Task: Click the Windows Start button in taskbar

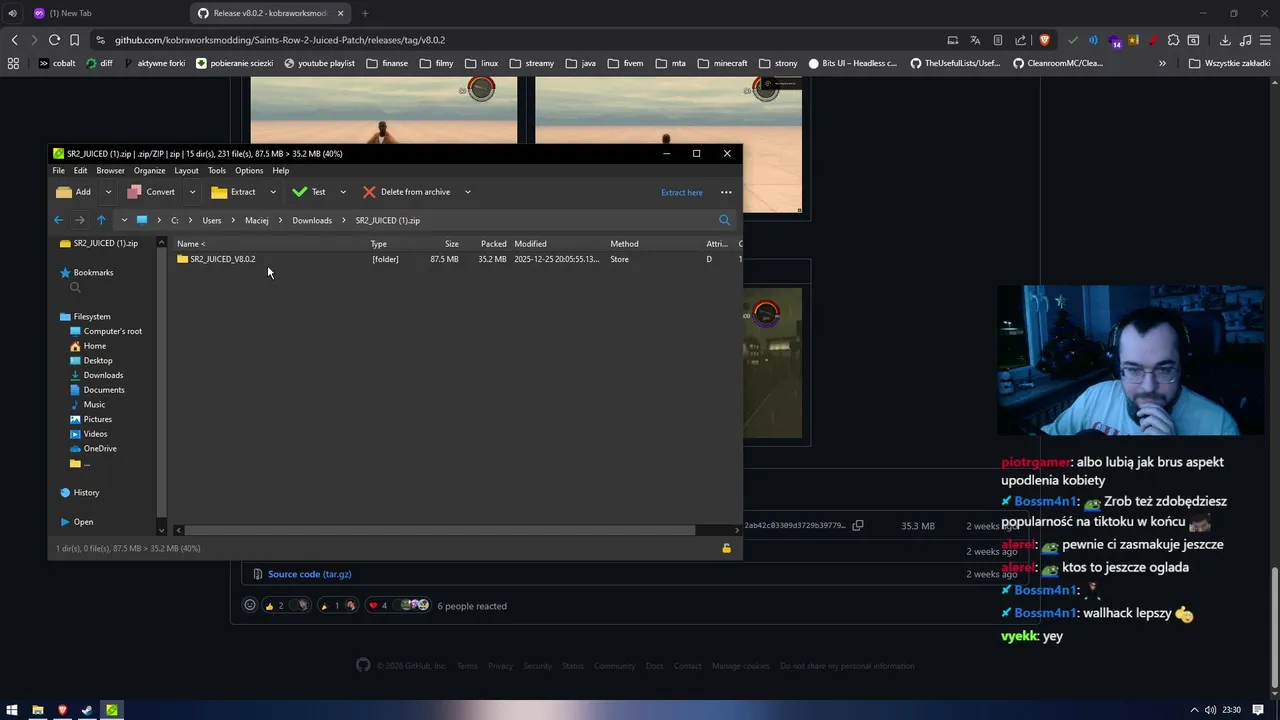Action: [x=12, y=710]
